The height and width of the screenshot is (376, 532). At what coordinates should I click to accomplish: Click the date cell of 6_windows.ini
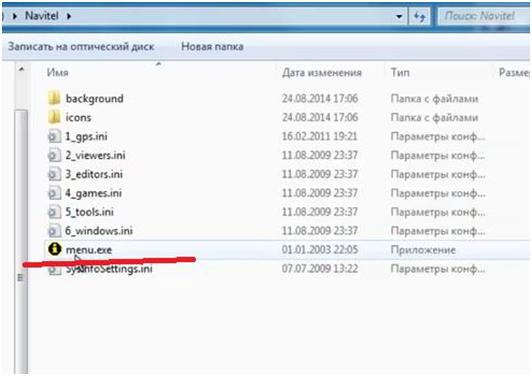pyautogui.click(x=320, y=231)
